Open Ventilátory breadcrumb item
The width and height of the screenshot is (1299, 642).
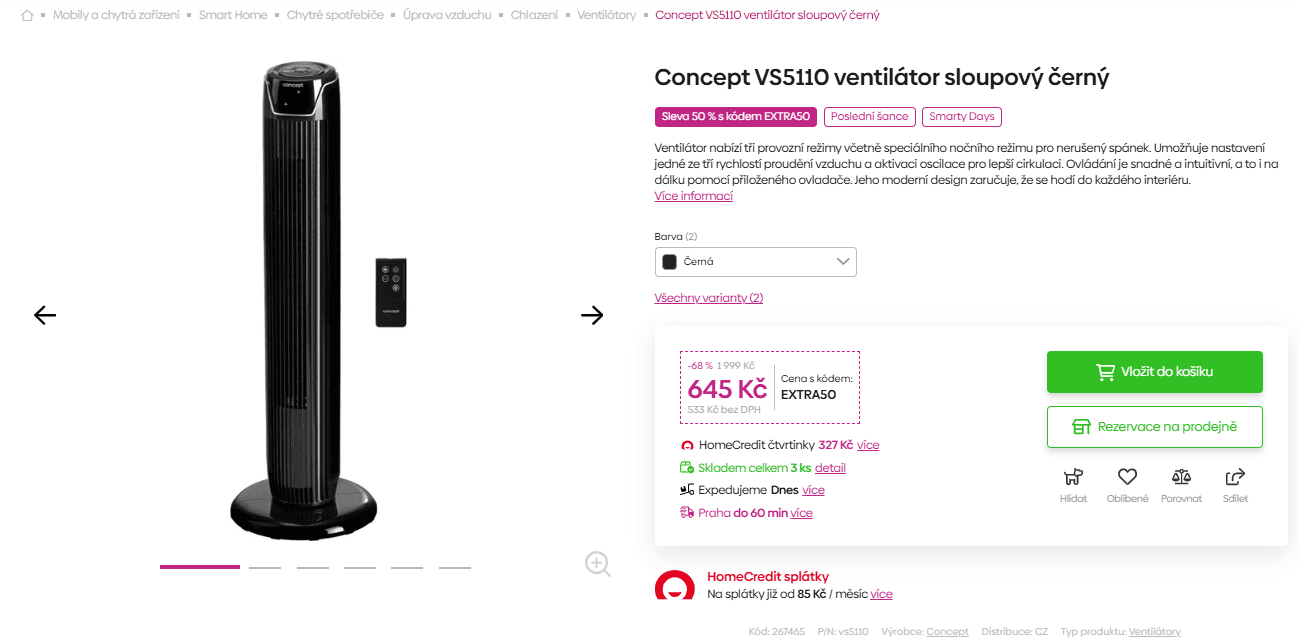607,16
